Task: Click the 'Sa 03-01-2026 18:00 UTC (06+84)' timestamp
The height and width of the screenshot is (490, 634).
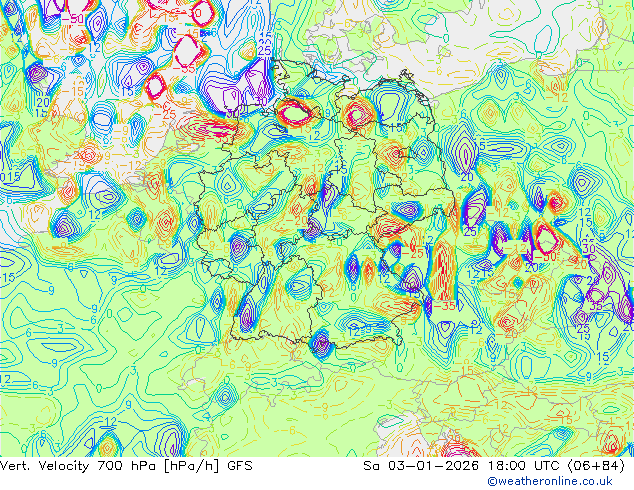Action: point(494,466)
